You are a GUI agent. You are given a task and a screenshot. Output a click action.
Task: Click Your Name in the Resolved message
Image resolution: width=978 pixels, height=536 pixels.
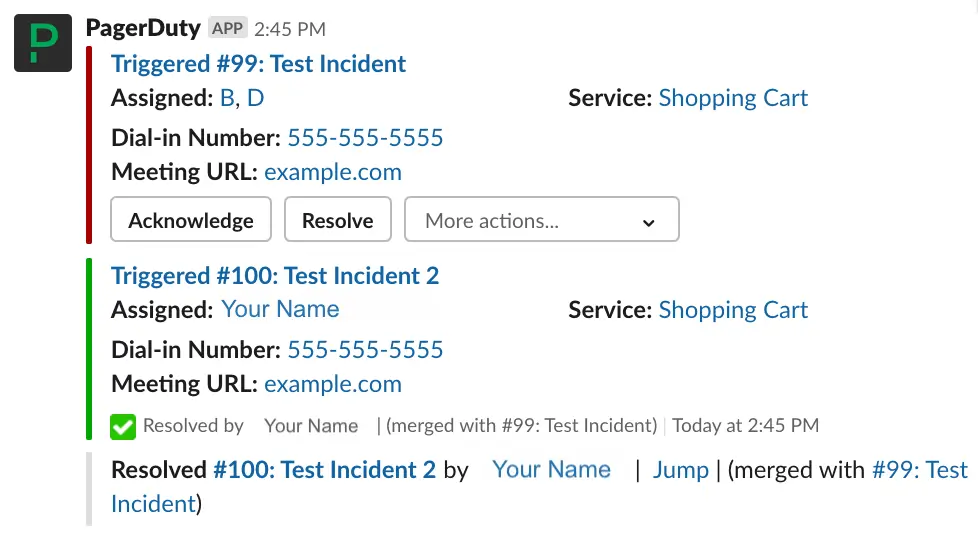coord(551,470)
